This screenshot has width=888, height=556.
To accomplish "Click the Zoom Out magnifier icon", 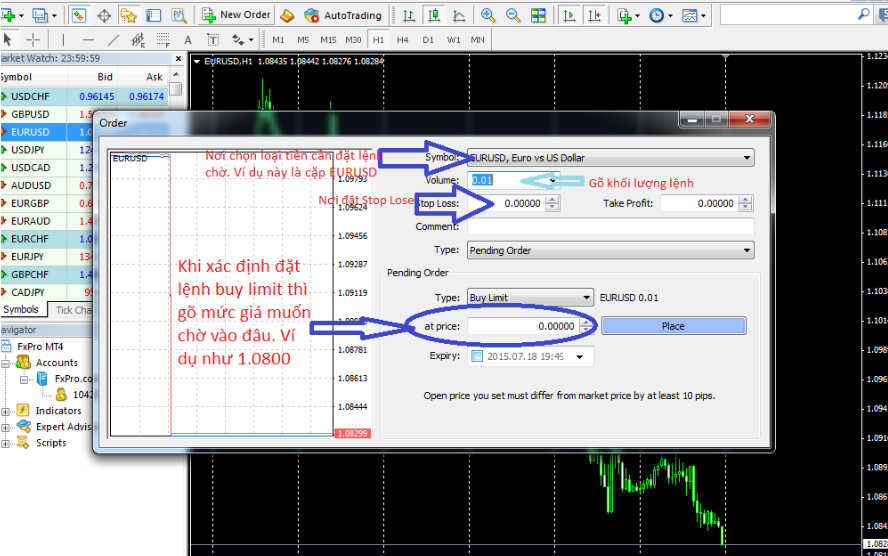I will point(513,15).
